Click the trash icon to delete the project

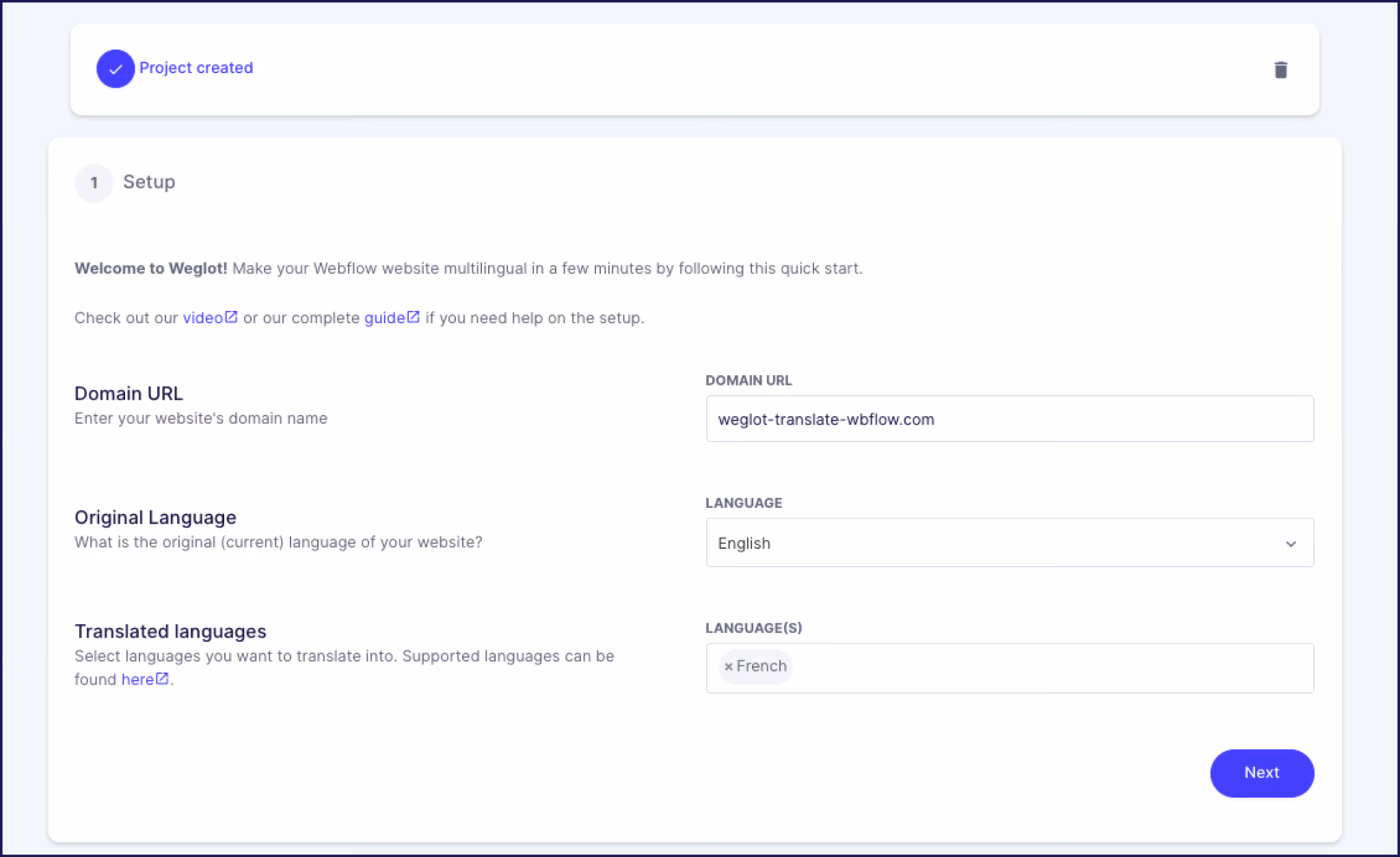click(1280, 70)
